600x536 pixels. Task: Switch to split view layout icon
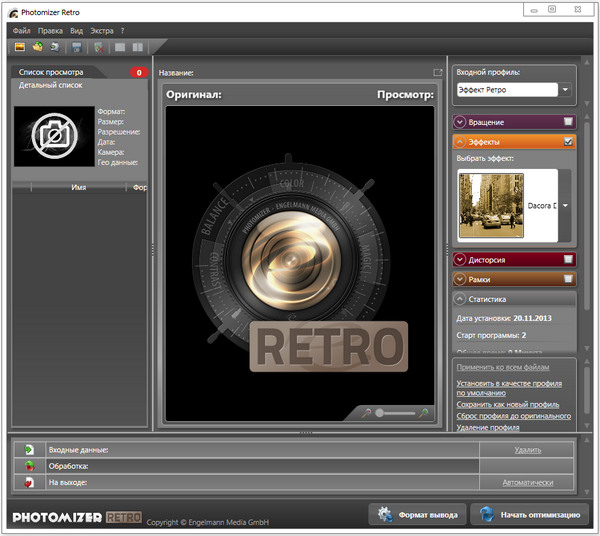(137, 47)
